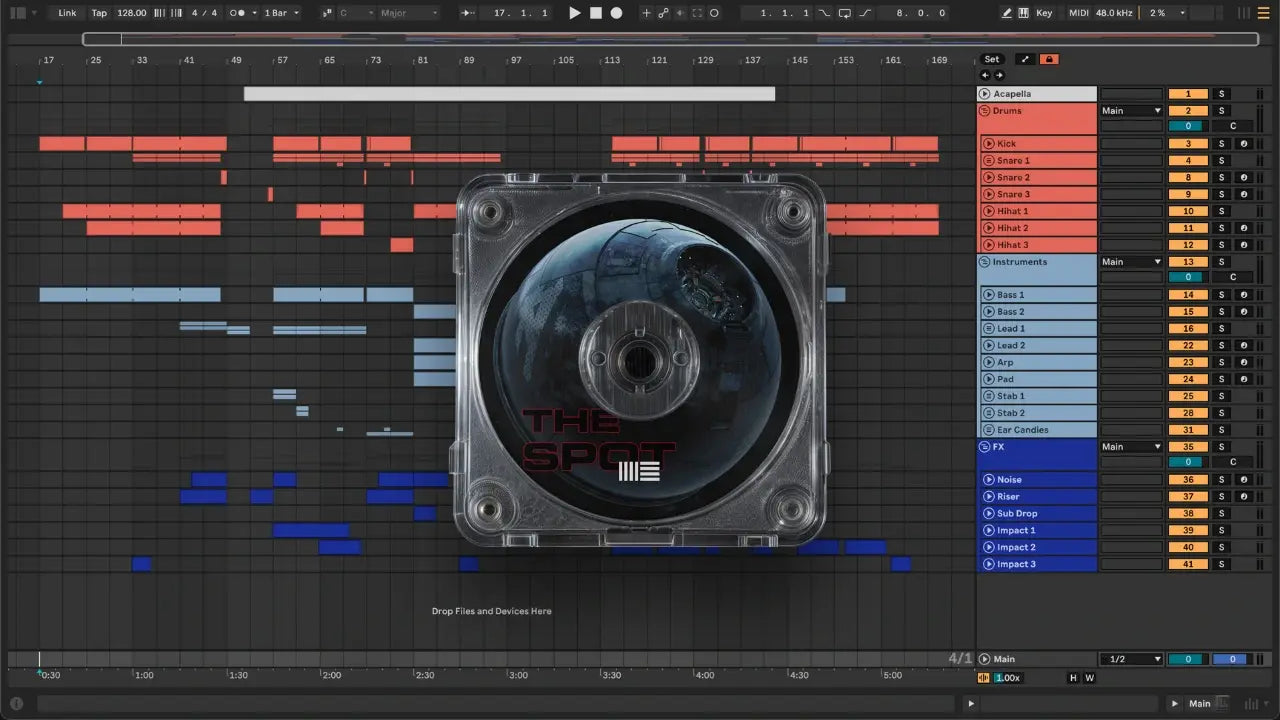Solo the Kick track

point(1220,144)
